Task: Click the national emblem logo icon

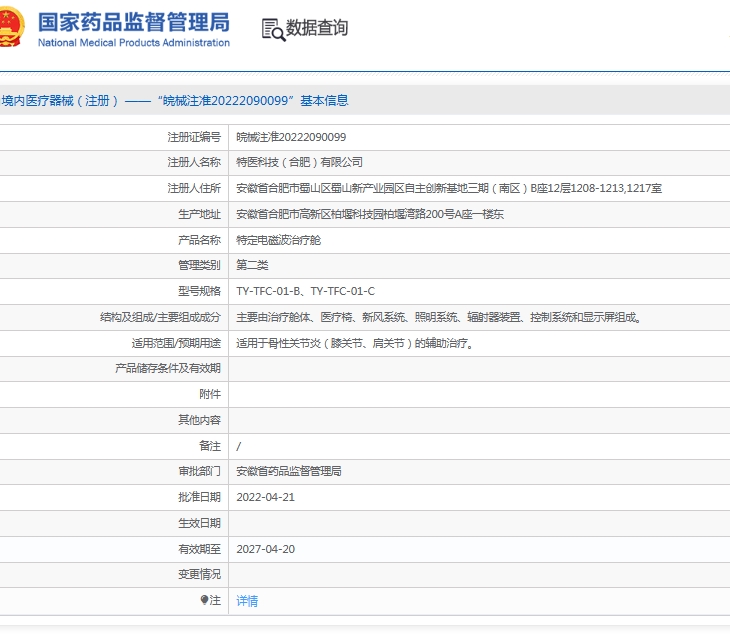Action: (x=10, y=30)
